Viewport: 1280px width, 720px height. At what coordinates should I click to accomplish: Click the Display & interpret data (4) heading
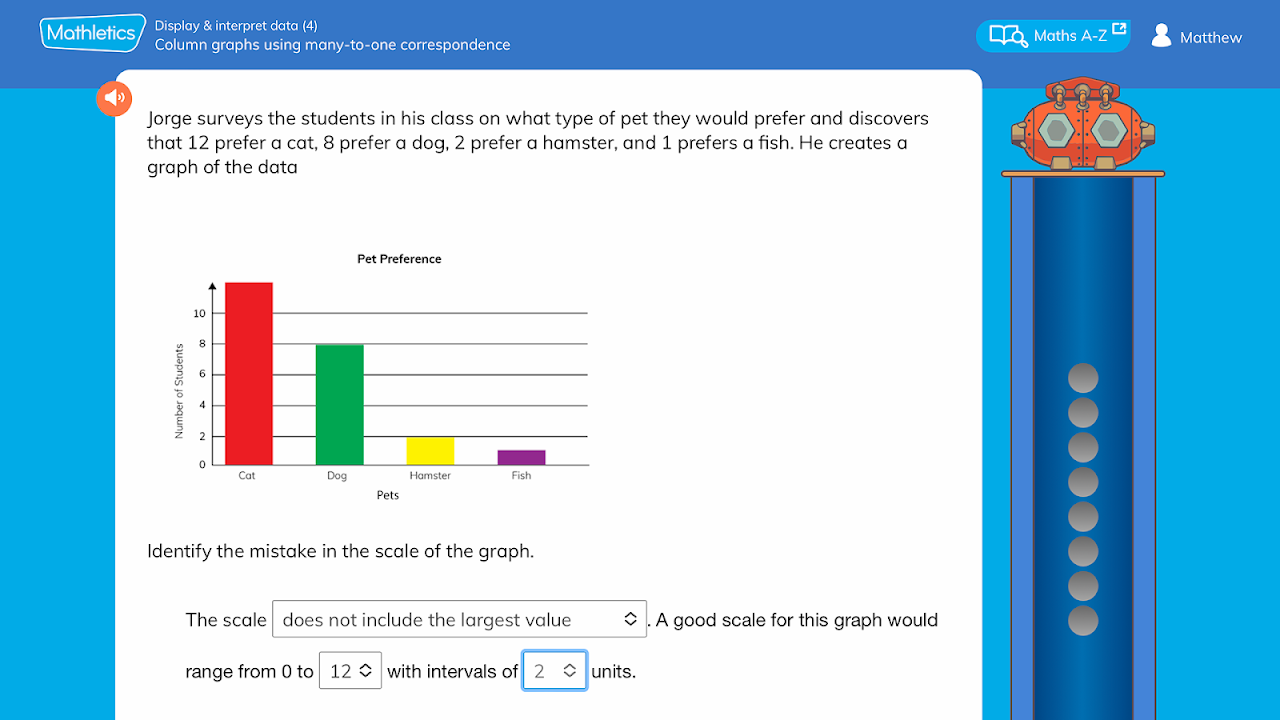236,26
